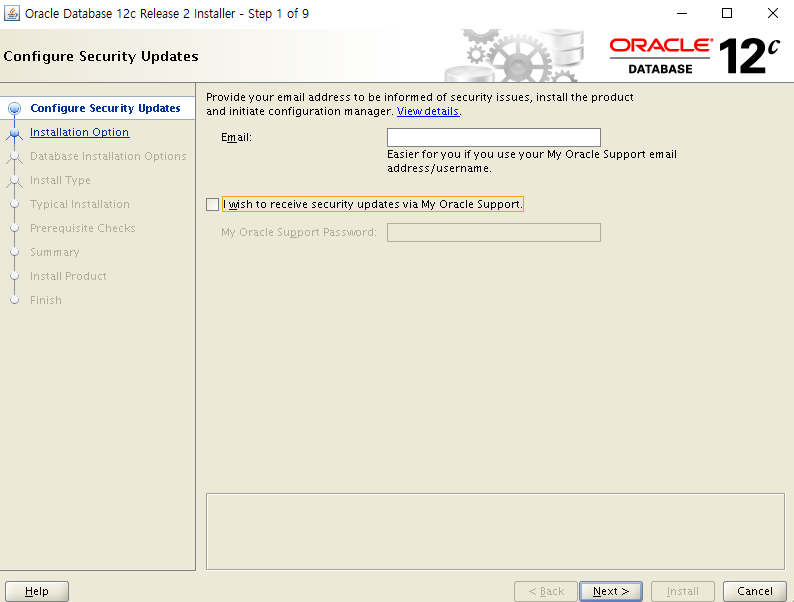Open the View details link
Screen dimensions: 794x602
tap(428, 111)
